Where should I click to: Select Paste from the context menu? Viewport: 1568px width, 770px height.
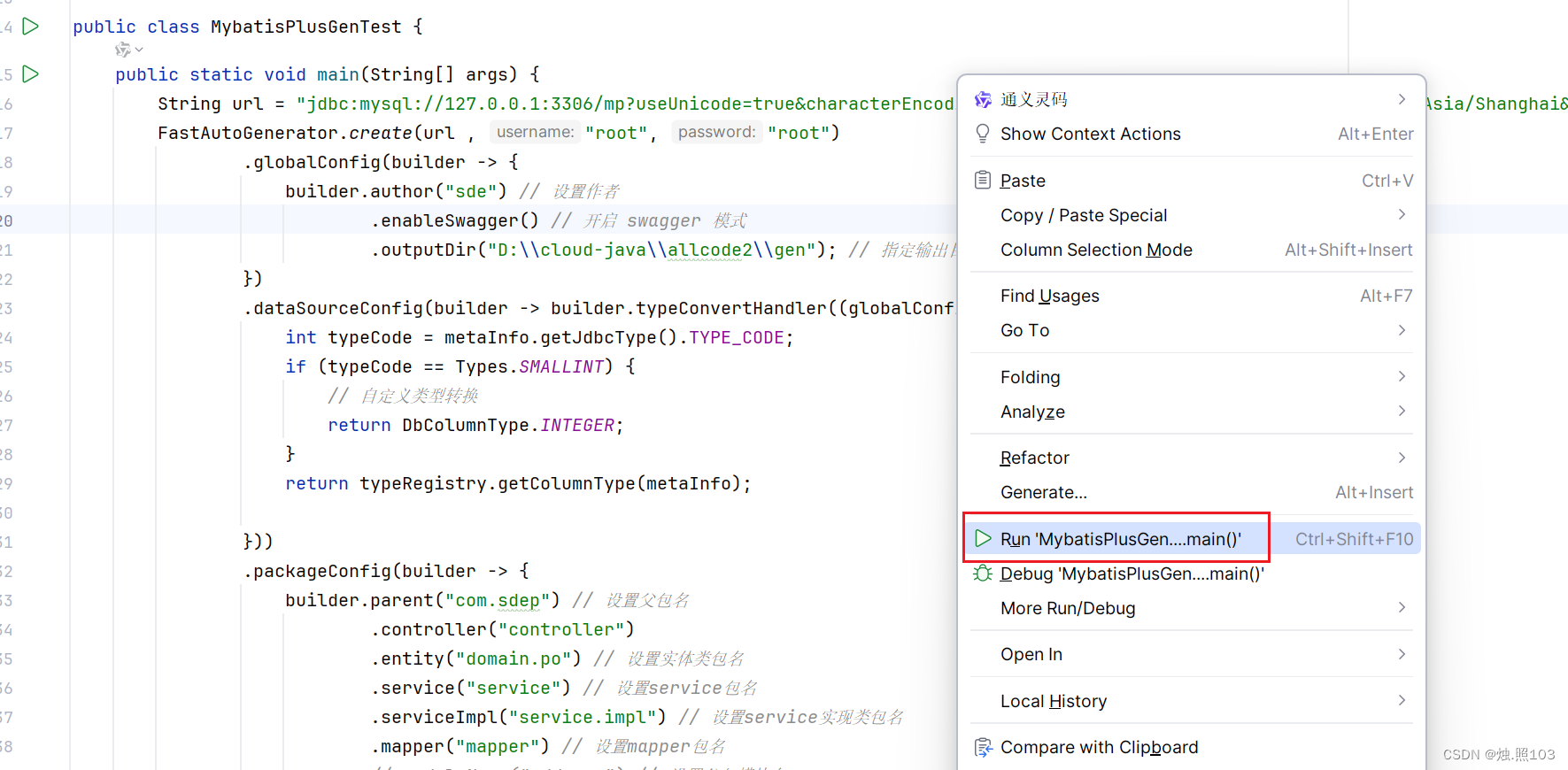click(x=1192, y=181)
